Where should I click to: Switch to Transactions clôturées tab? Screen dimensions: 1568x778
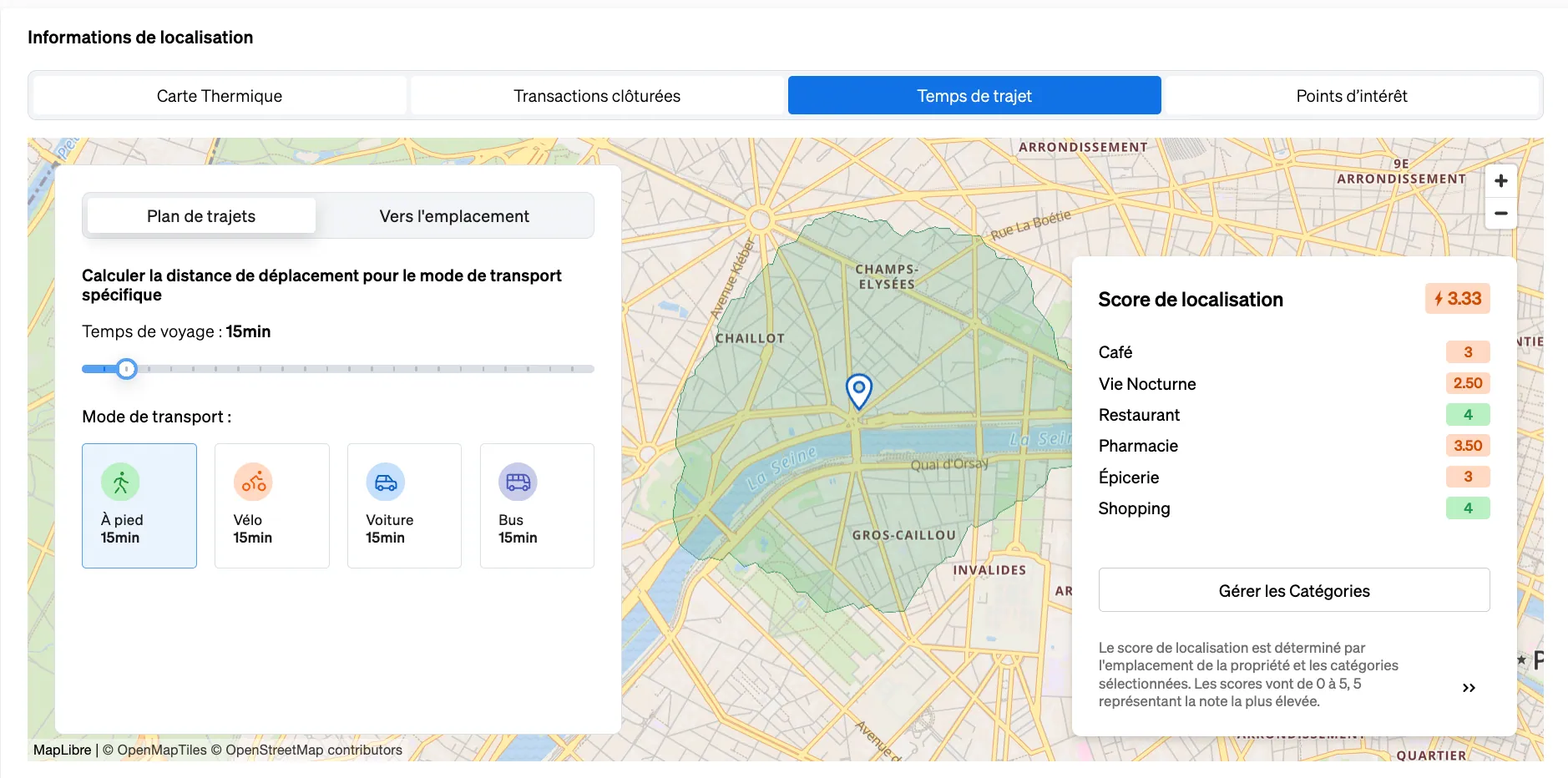pos(597,96)
